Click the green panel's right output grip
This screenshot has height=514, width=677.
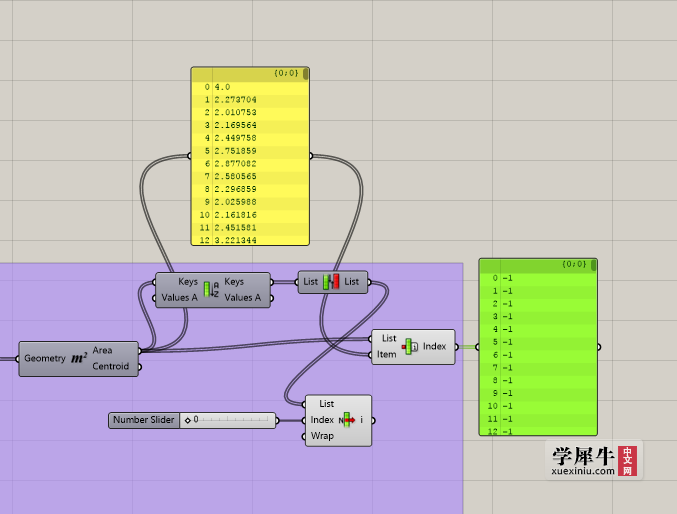click(599, 347)
